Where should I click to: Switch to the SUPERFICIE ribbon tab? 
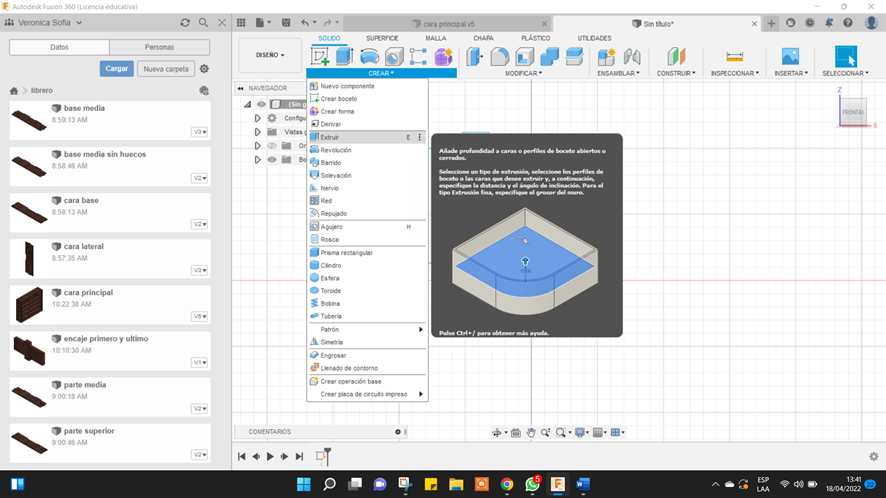[x=382, y=38]
